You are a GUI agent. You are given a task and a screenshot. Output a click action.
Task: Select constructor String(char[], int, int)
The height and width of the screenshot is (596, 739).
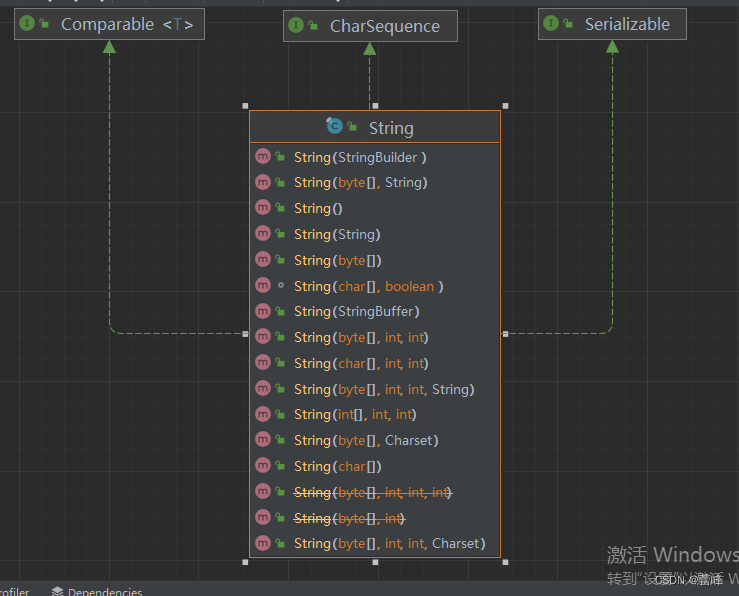375,363
